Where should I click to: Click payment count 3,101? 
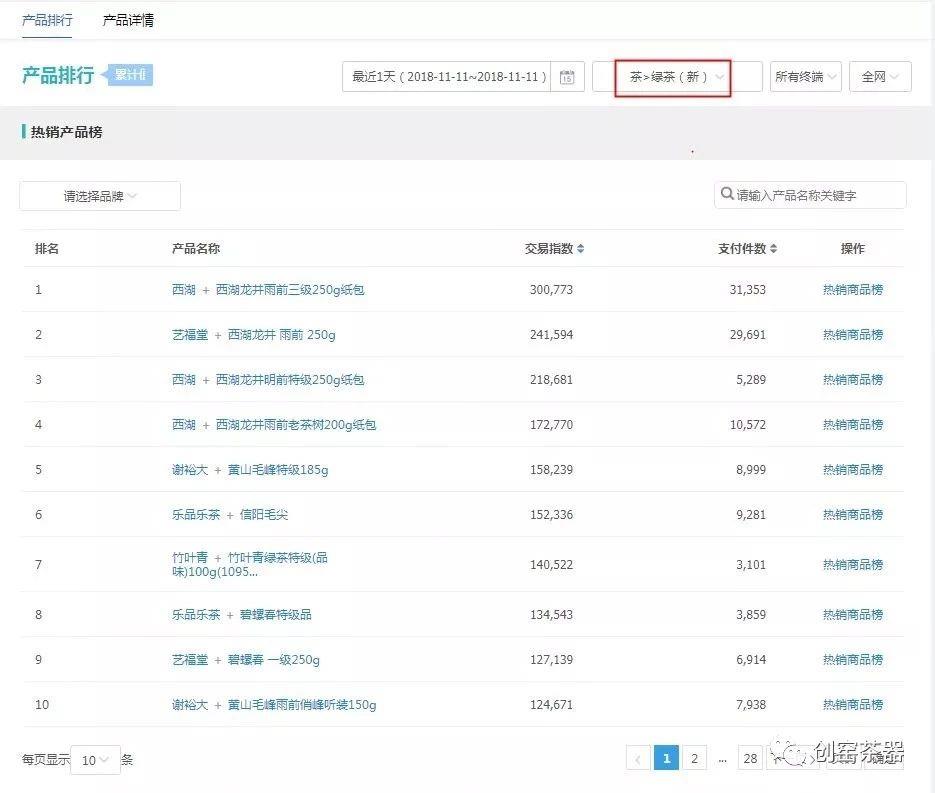coord(751,565)
